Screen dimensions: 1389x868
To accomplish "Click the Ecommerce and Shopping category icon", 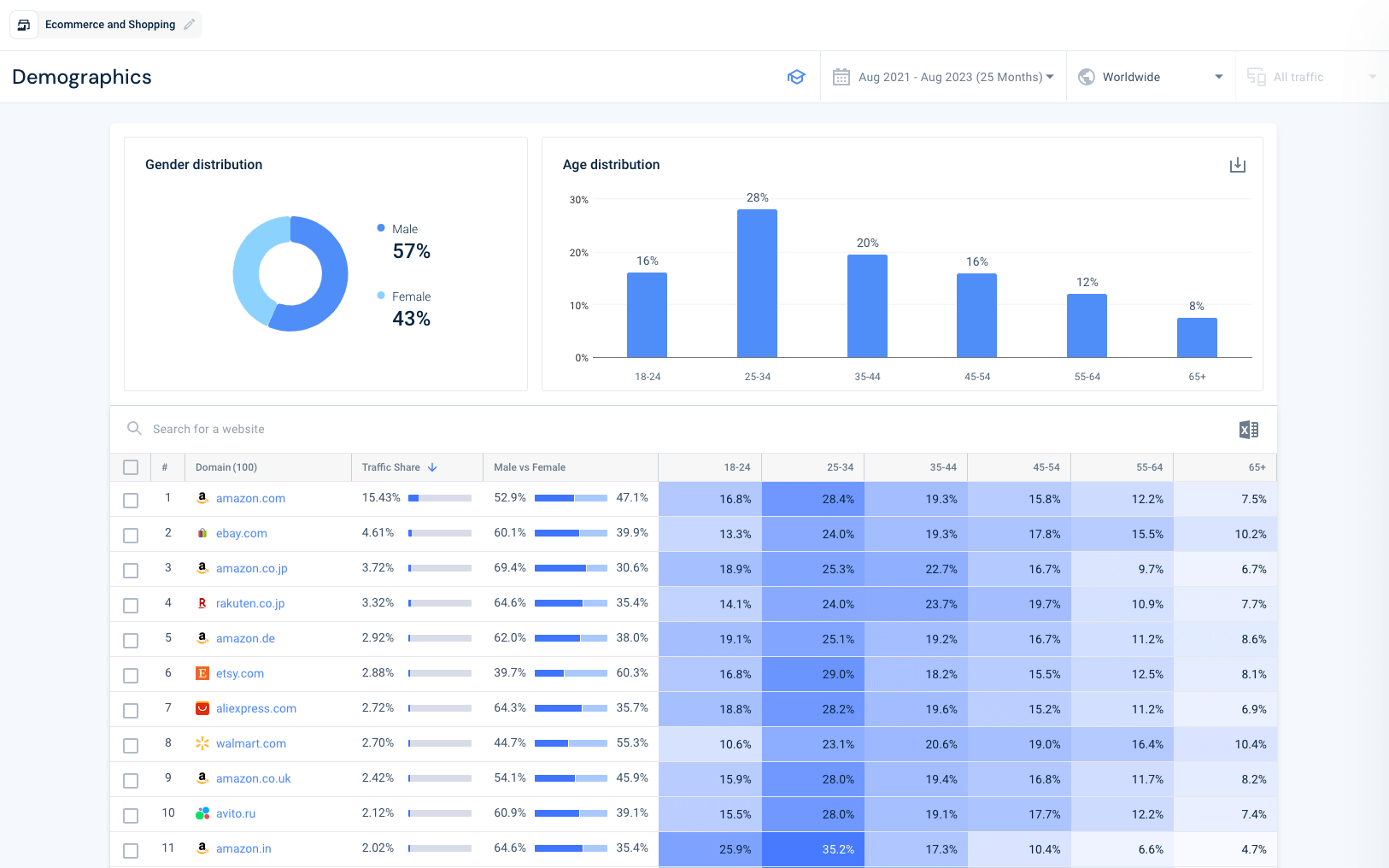I will pos(24,25).
